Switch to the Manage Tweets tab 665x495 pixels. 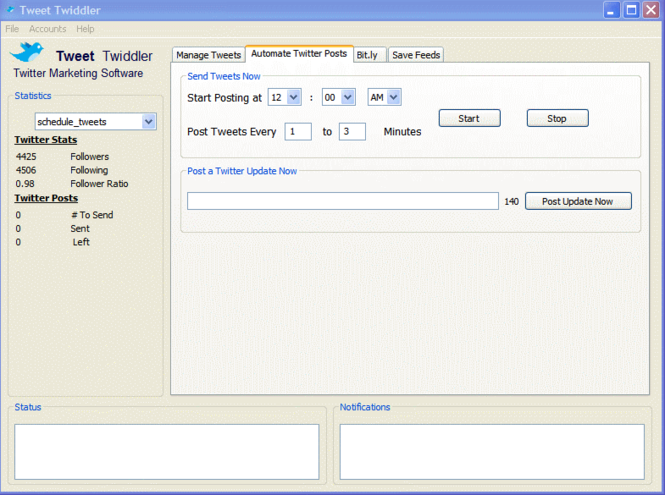coord(209,55)
